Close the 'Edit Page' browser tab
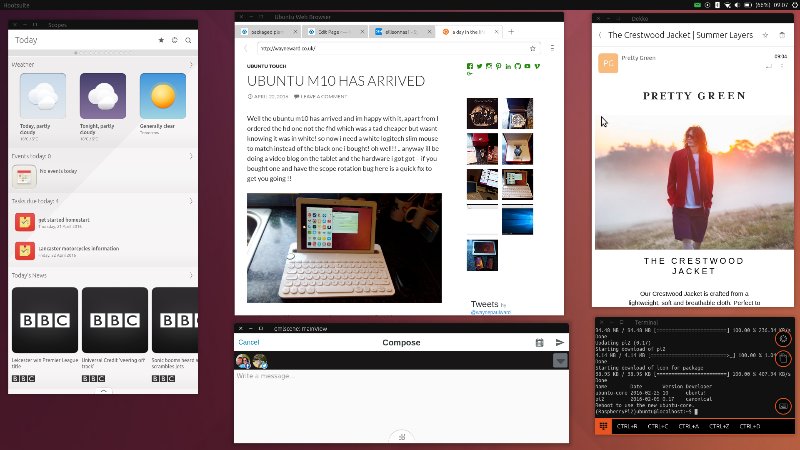 362,32
